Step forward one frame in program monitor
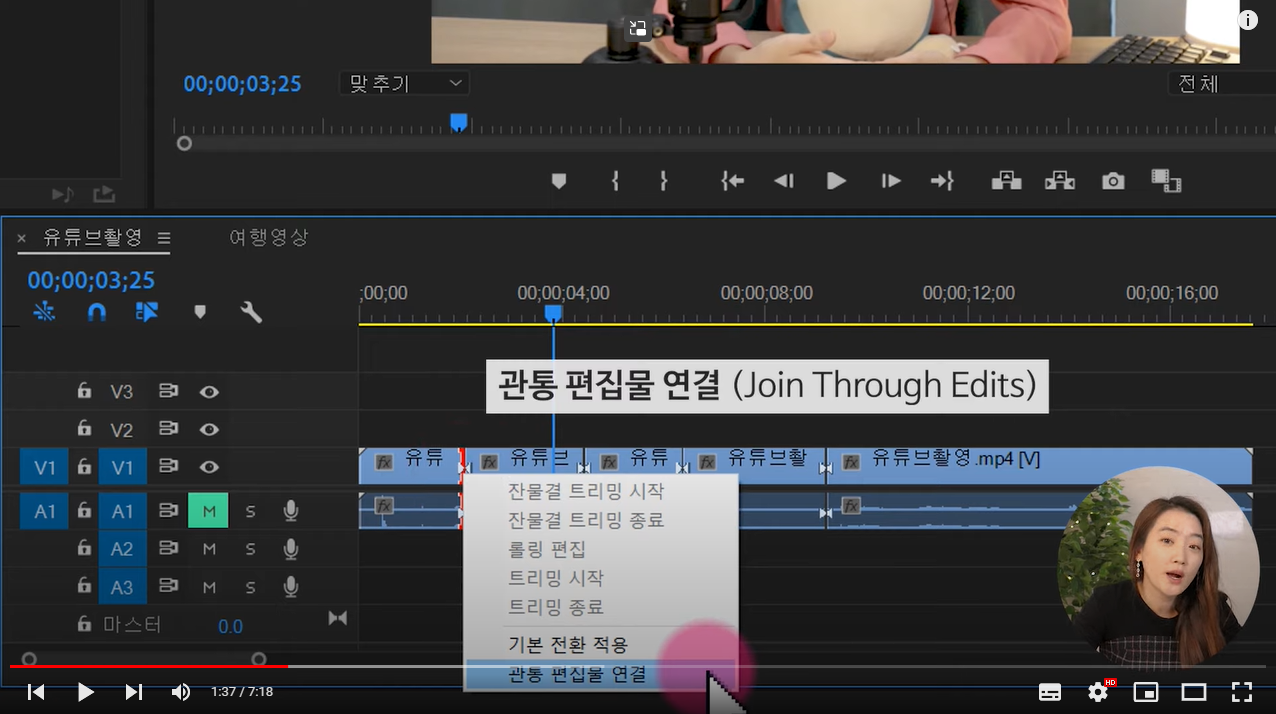Image resolution: width=1276 pixels, height=714 pixels. pyautogui.click(x=891, y=181)
